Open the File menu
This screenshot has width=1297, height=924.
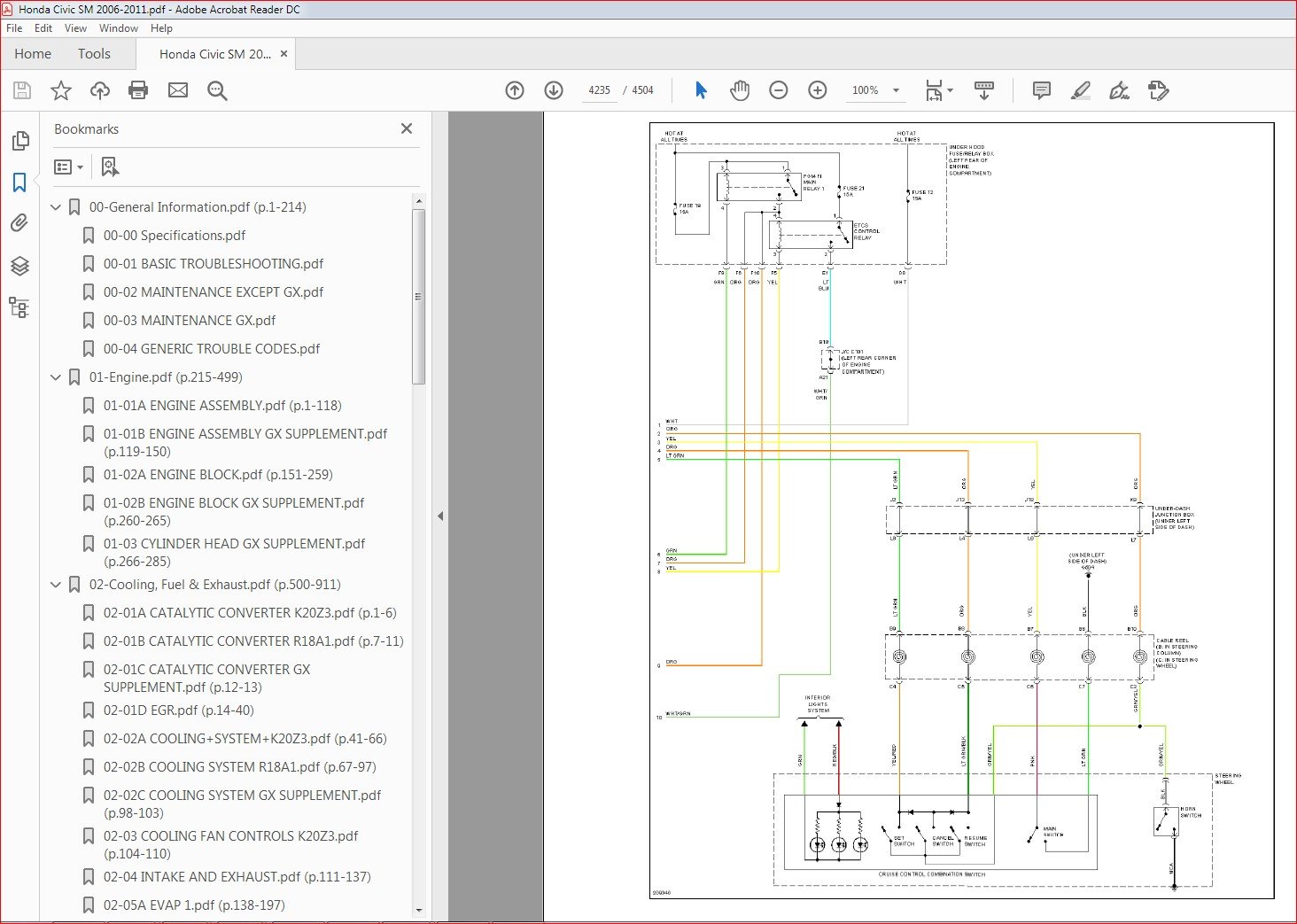click(14, 28)
